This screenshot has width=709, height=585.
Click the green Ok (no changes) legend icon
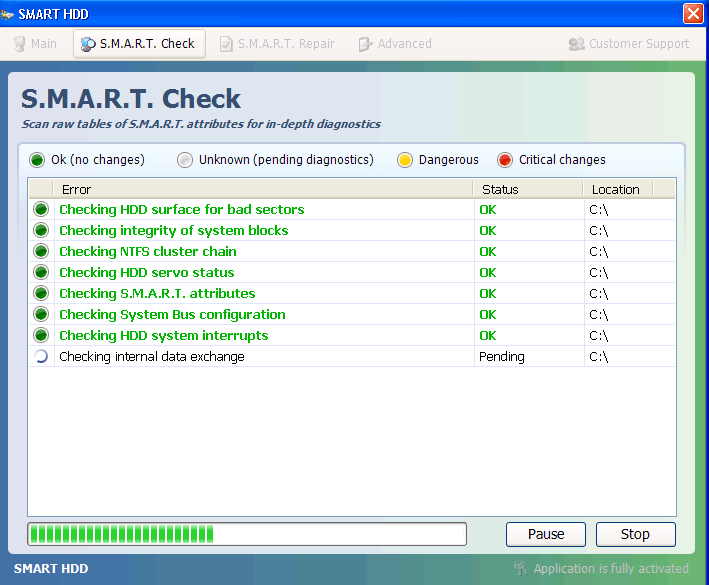point(37,160)
